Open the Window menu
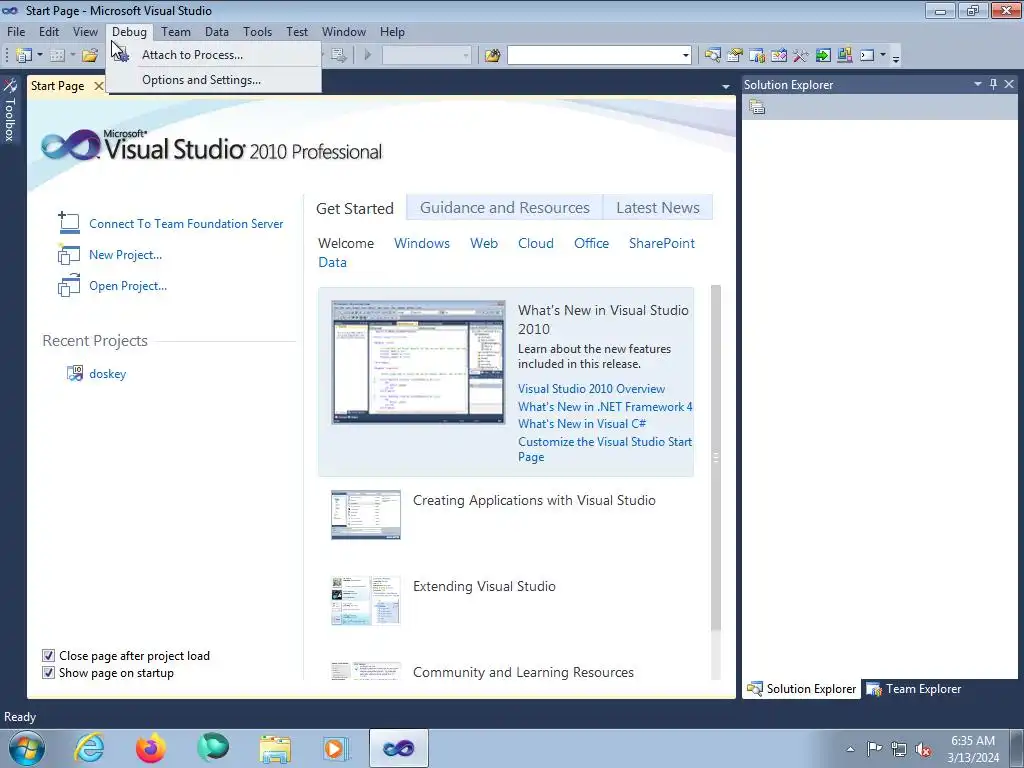The width and height of the screenshot is (1024, 768). [344, 31]
